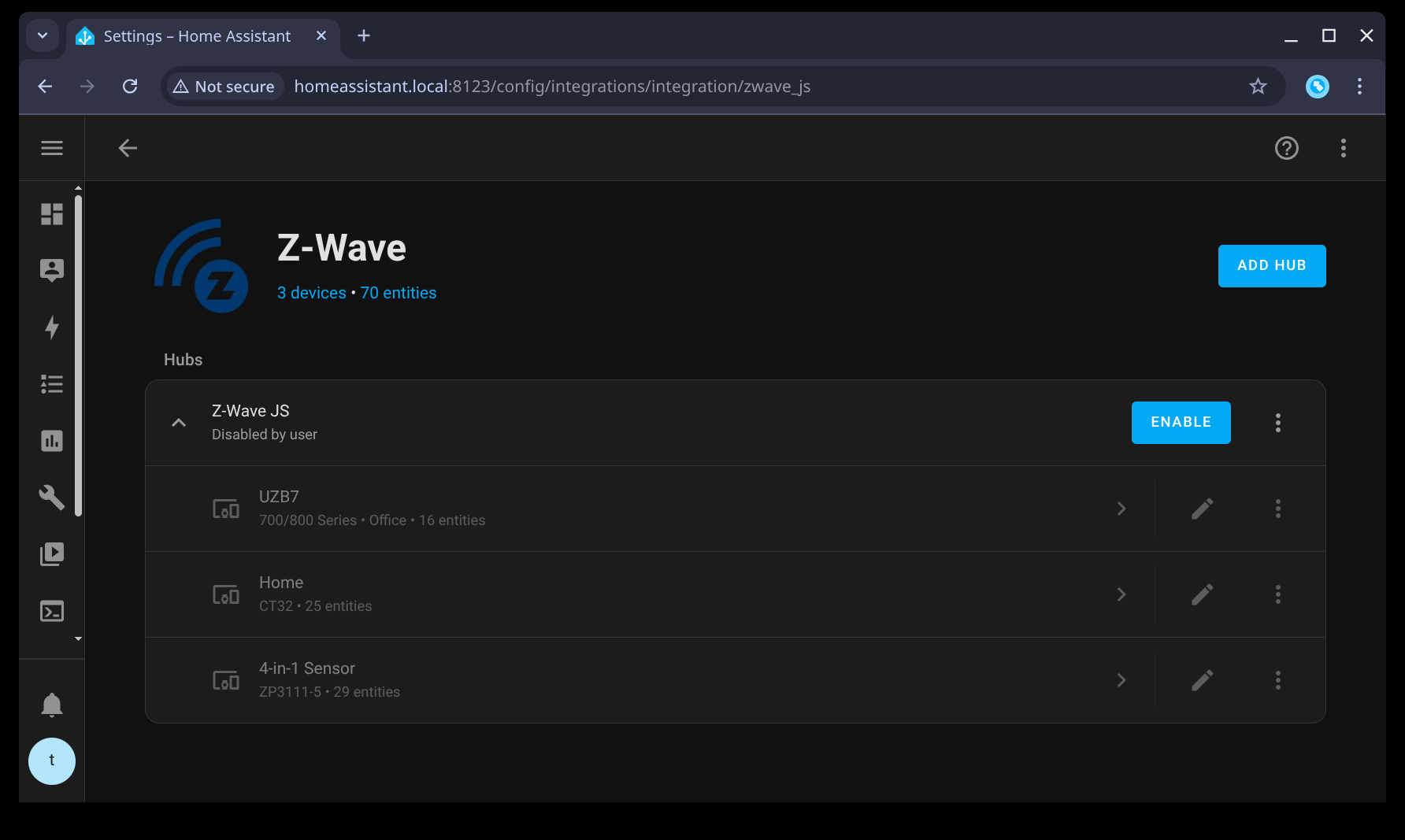
Task: Click the Z-Wave JS hub title
Action: [250, 411]
